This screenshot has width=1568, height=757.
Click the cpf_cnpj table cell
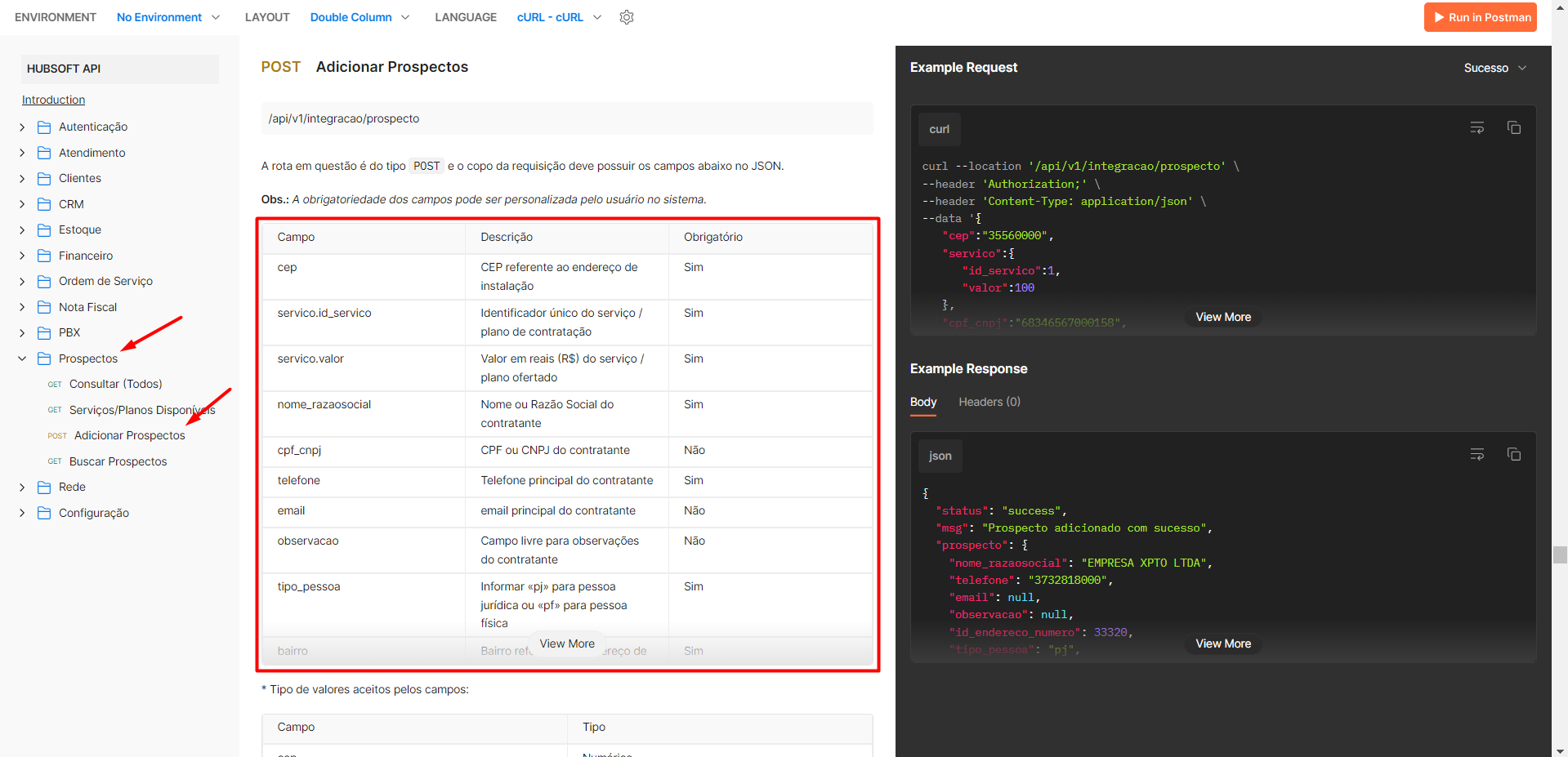pyautogui.click(x=364, y=450)
